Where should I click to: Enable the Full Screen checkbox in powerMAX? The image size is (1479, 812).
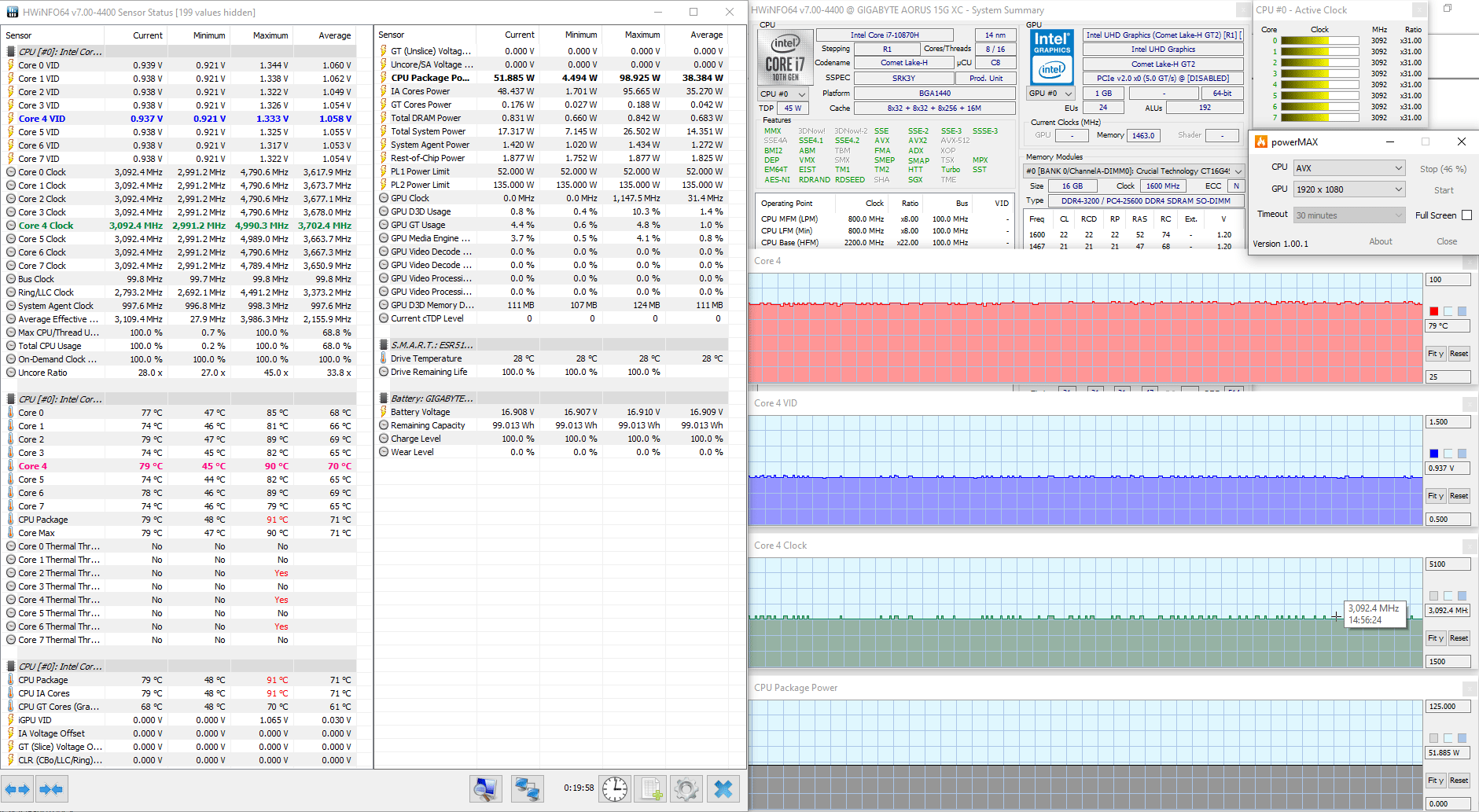coord(1466,215)
